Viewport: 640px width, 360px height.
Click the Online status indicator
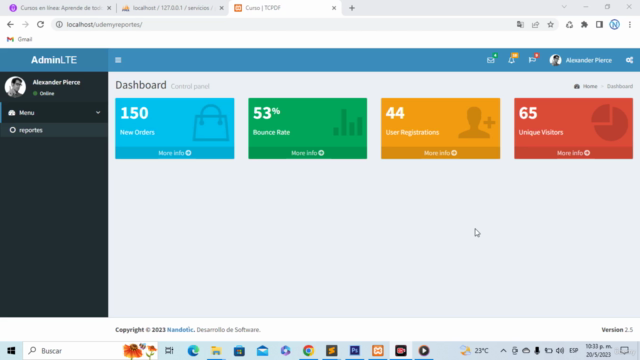tap(44, 93)
